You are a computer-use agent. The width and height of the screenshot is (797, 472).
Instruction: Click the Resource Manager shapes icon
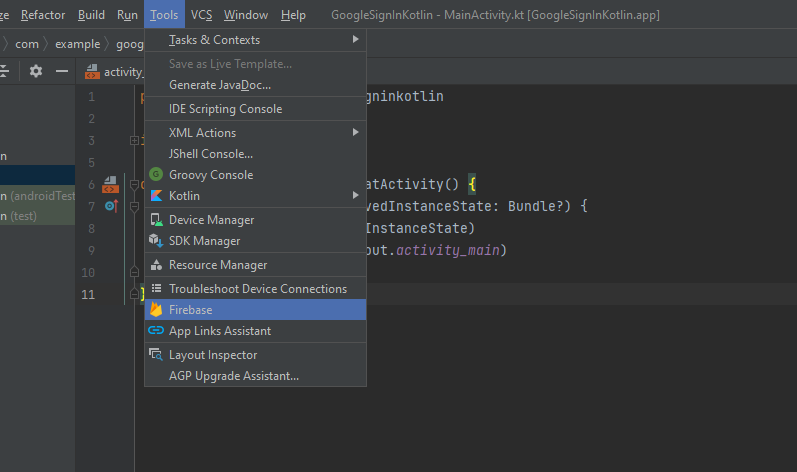pos(156,265)
